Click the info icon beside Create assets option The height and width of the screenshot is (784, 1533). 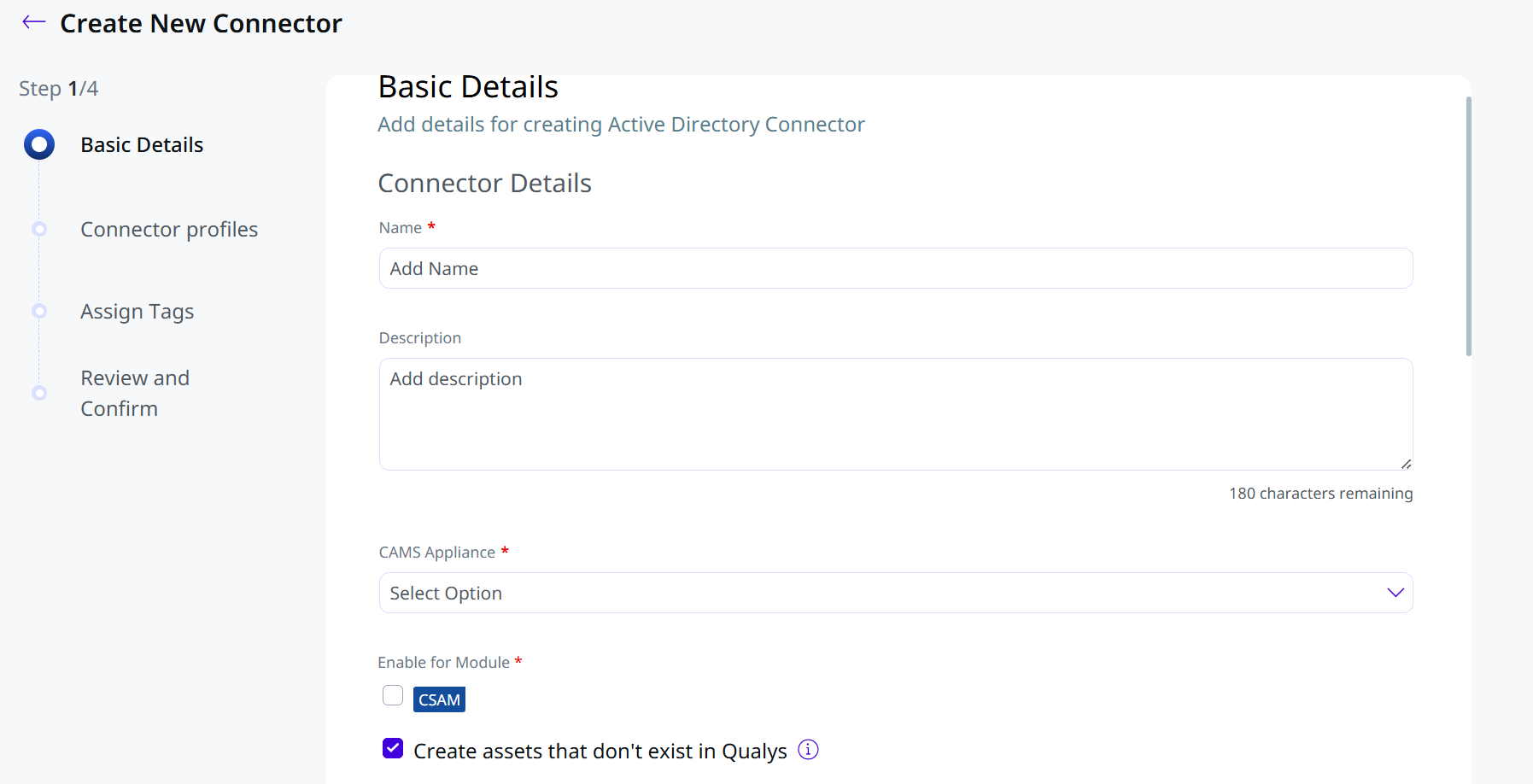coord(808,750)
